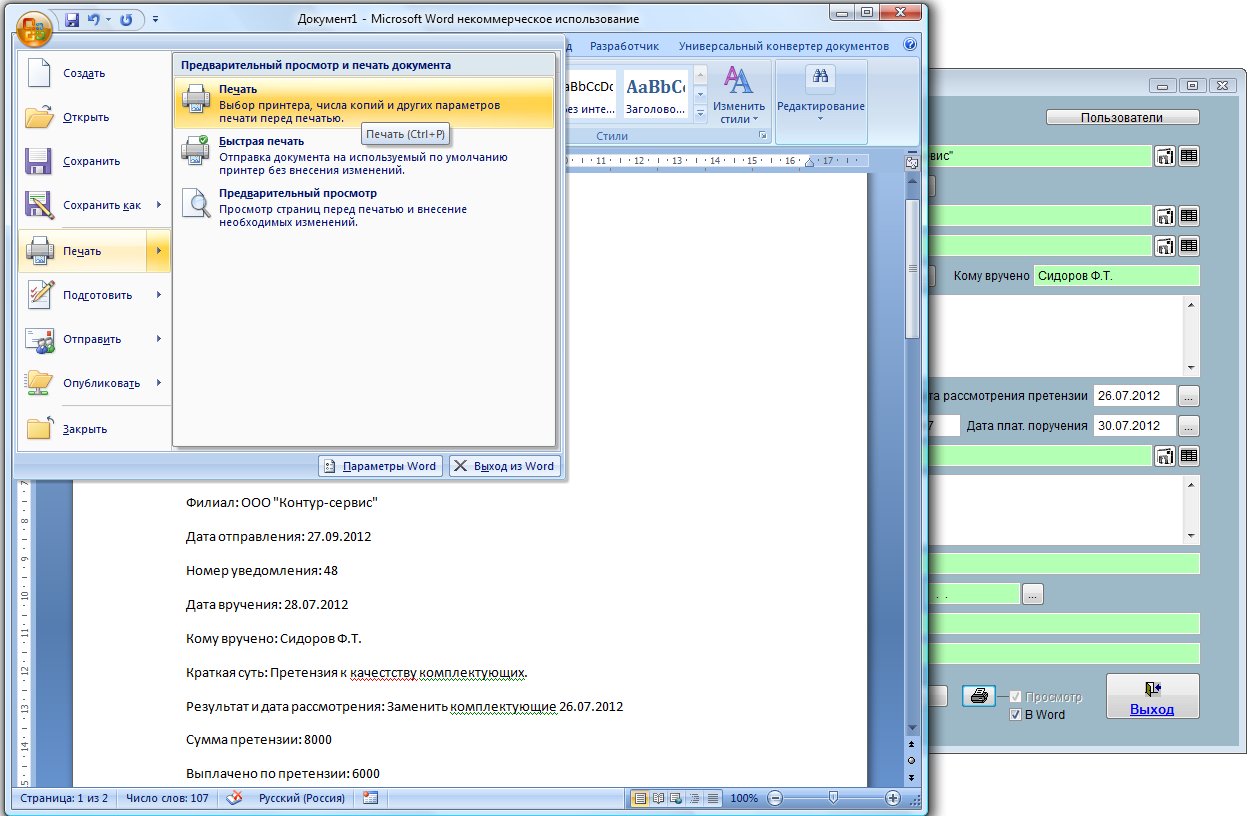Choose Сохранить in the Office menu
Viewport: 1251px width, 816px height.
(x=94, y=161)
